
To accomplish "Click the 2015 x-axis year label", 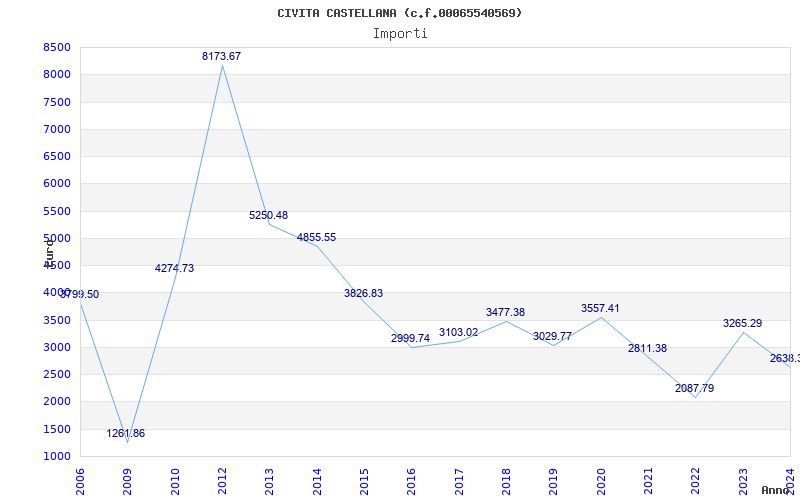I will click(364, 482).
